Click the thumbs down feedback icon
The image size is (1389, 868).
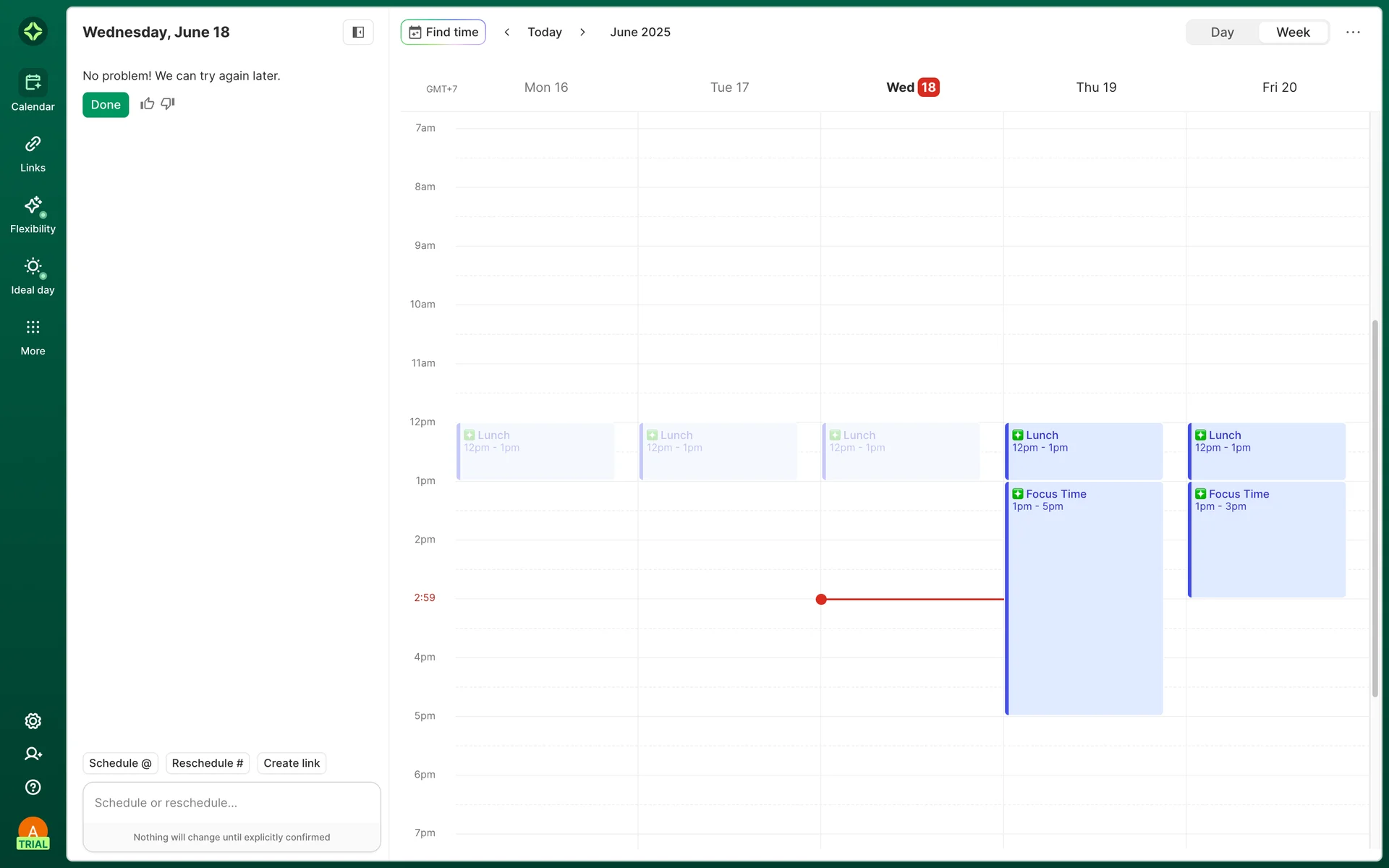168,104
